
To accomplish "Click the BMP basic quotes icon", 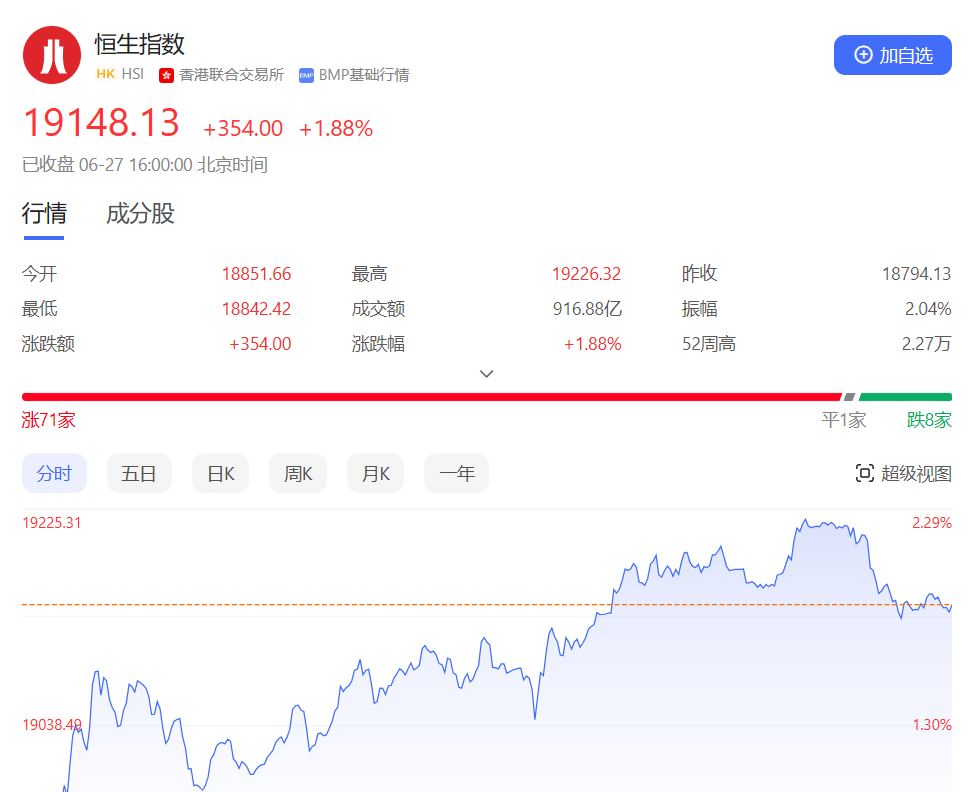I will (x=306, y=75).
